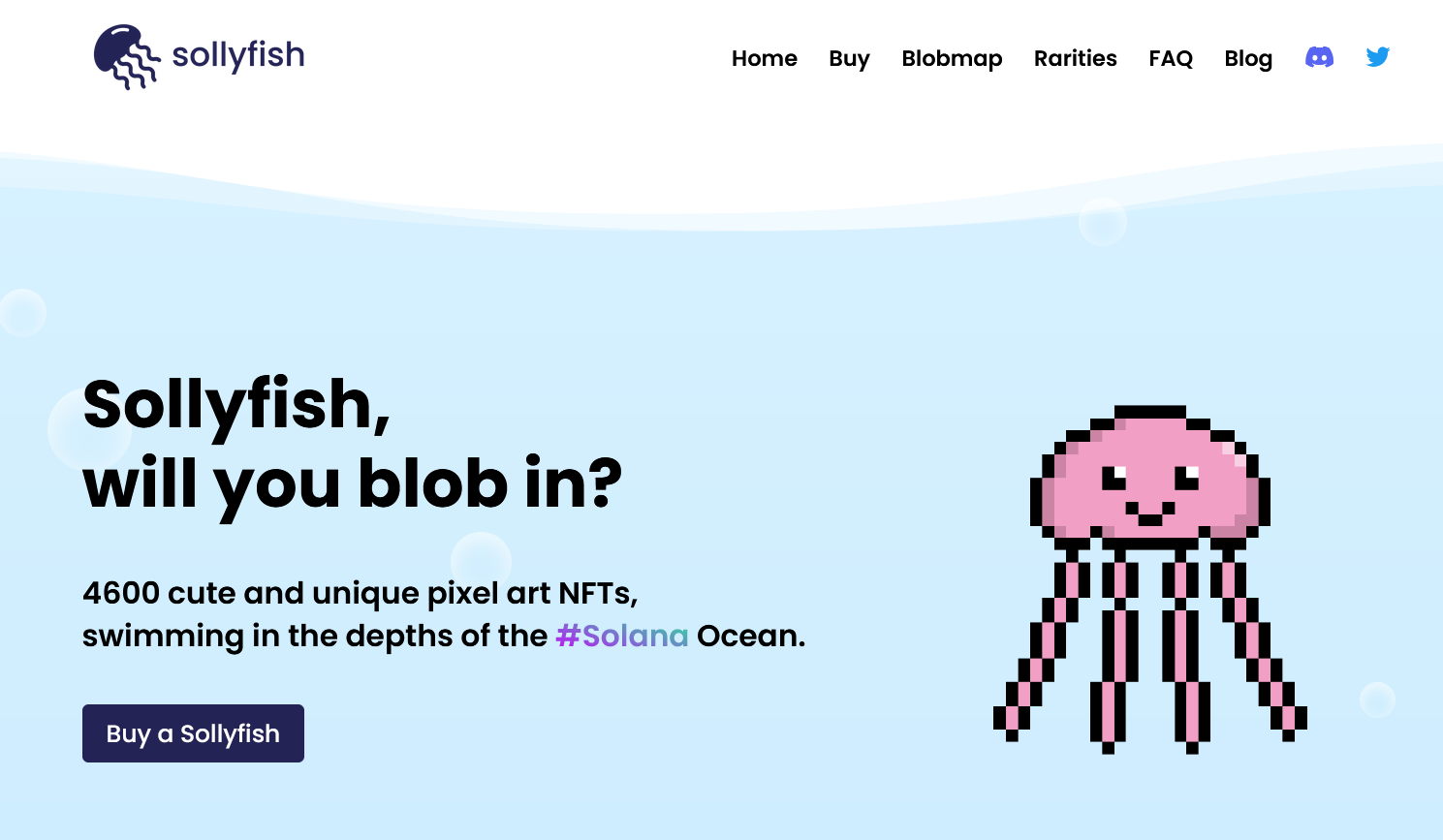
Task: Click the jellyfish logo icon
Action: pyautogui.click(x=126, y=57)
